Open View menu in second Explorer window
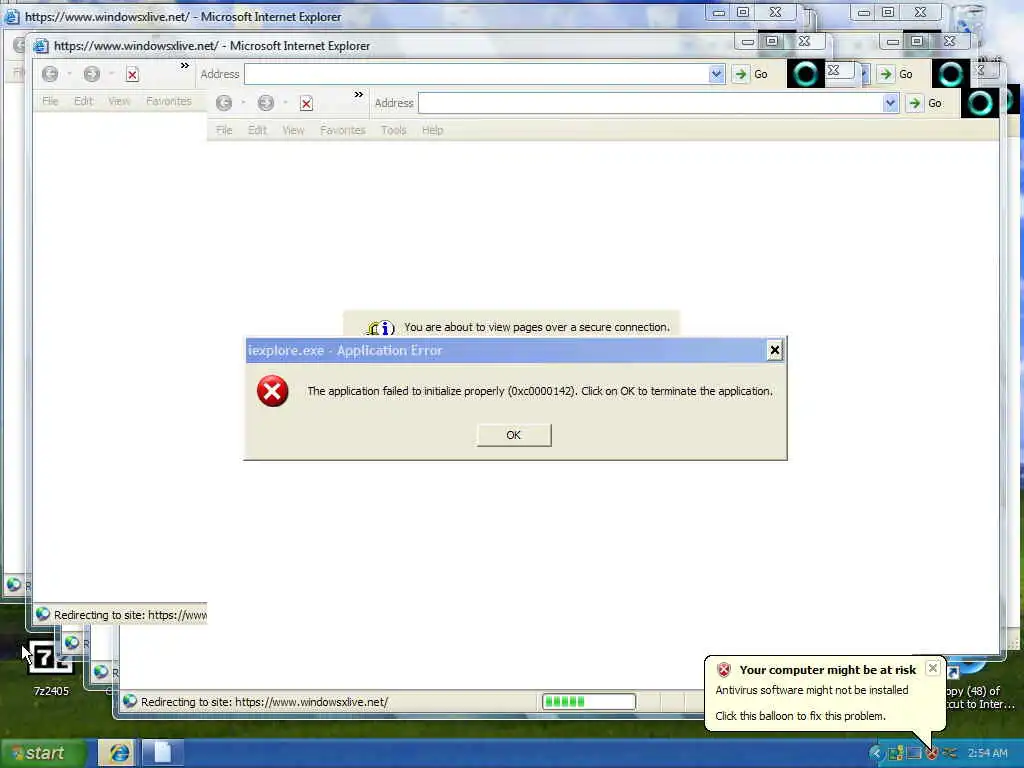 coord(119,101)
